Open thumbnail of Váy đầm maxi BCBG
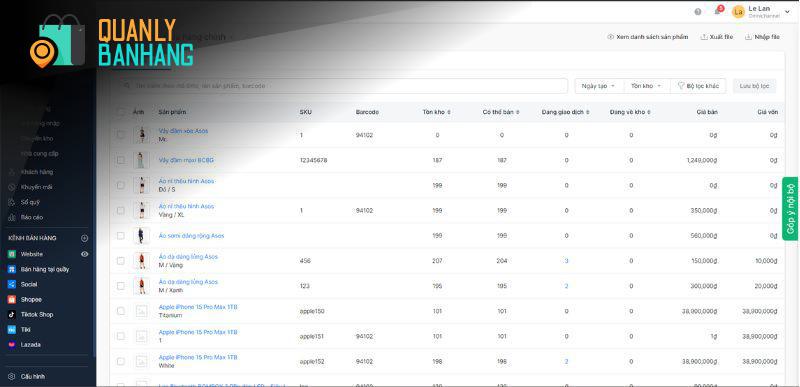The height and width of the screenshot is (387, 800). click(141, 160)
